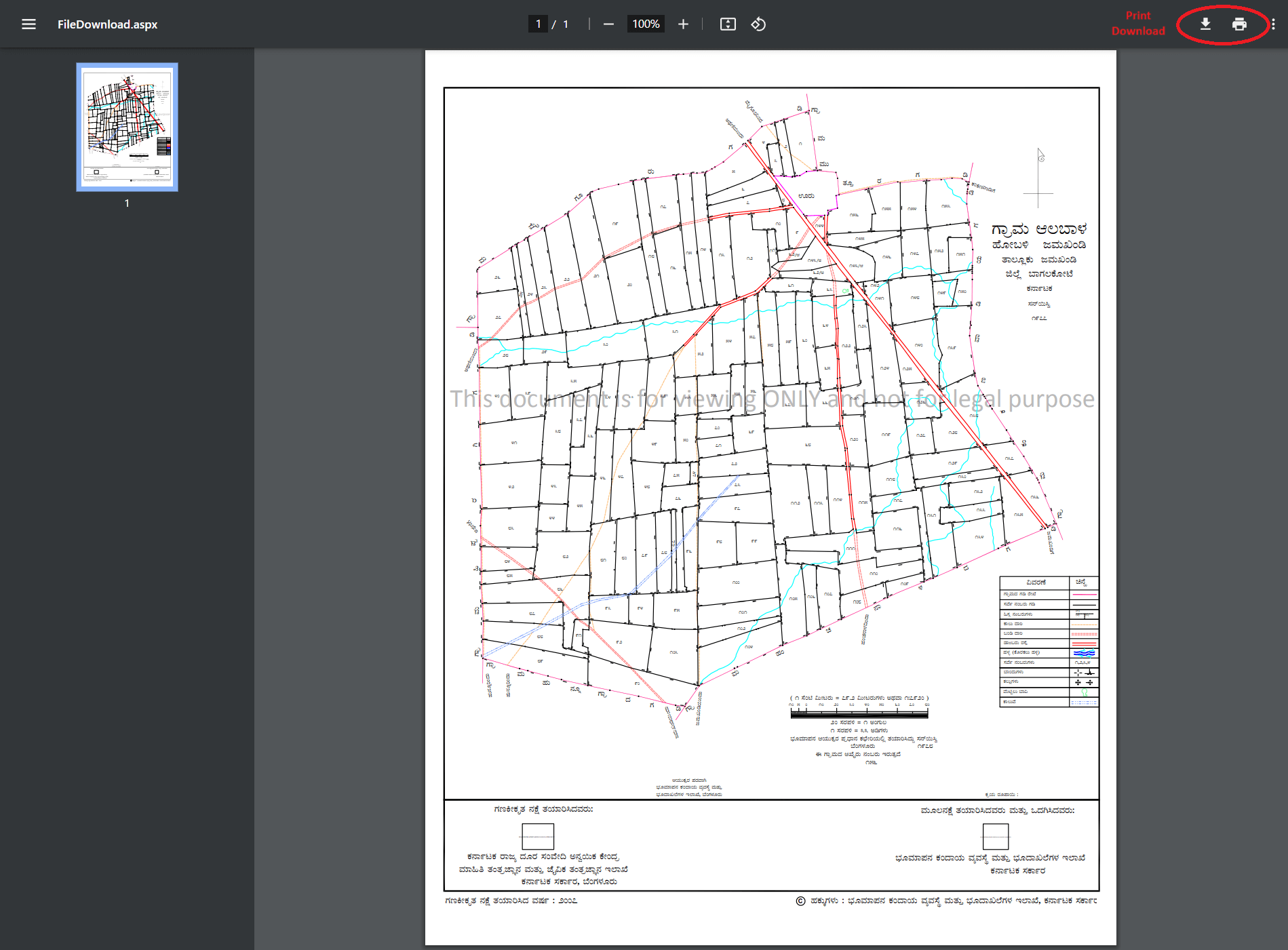Image resolution: width=1288 pixels, height=950 pixels.
Task: Click the red Download label
Action: (x=1138, y=31)
